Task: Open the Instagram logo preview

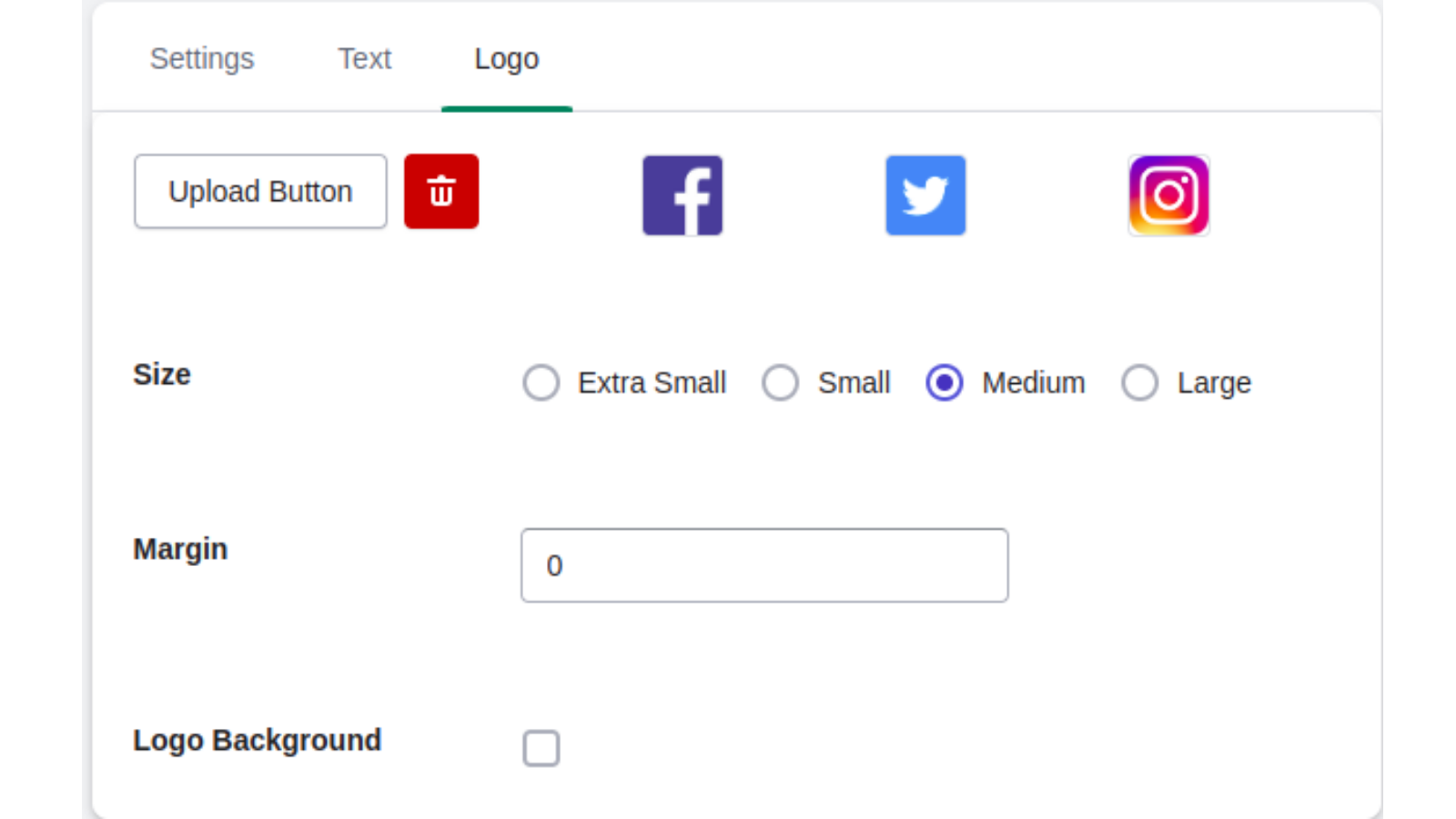Action: coord(1168,195)
